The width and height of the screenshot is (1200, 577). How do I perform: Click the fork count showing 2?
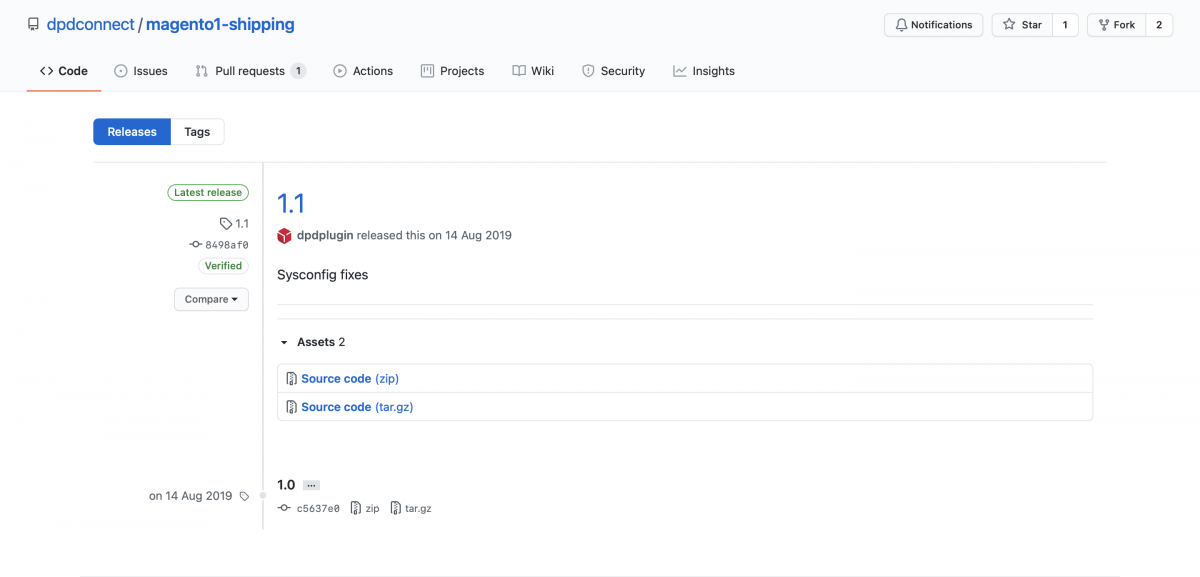pyautogui.click(x=1158, y=24)
